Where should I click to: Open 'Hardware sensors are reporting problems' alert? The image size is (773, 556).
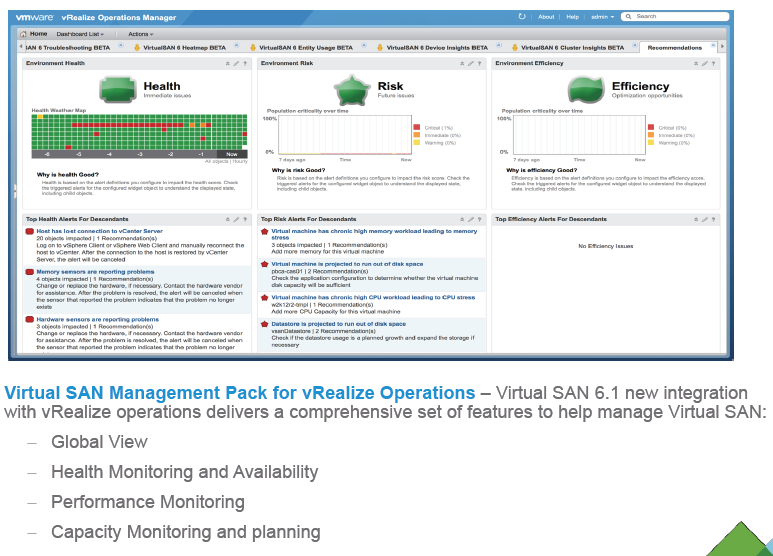point(98,320)
